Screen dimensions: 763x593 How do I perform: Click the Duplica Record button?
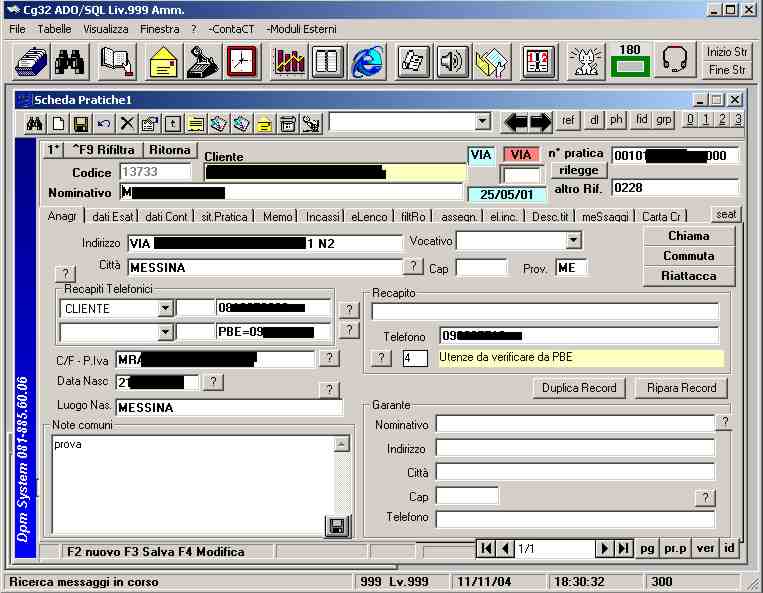pyautogui.click(x=579, y=388)
